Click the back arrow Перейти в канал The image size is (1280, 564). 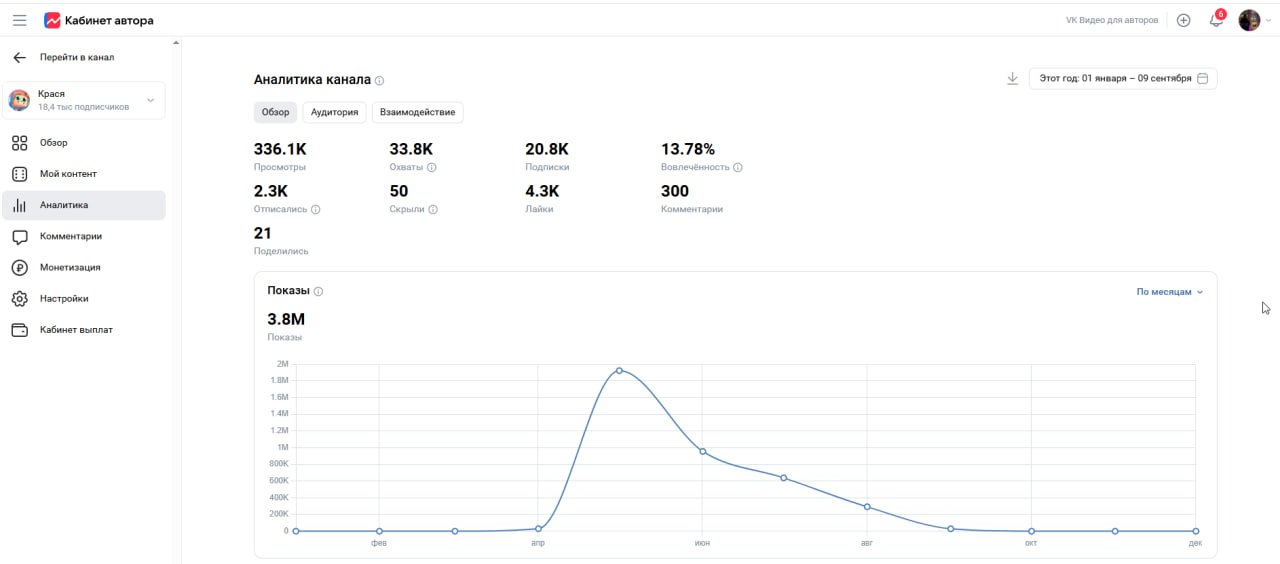[20, 57]
